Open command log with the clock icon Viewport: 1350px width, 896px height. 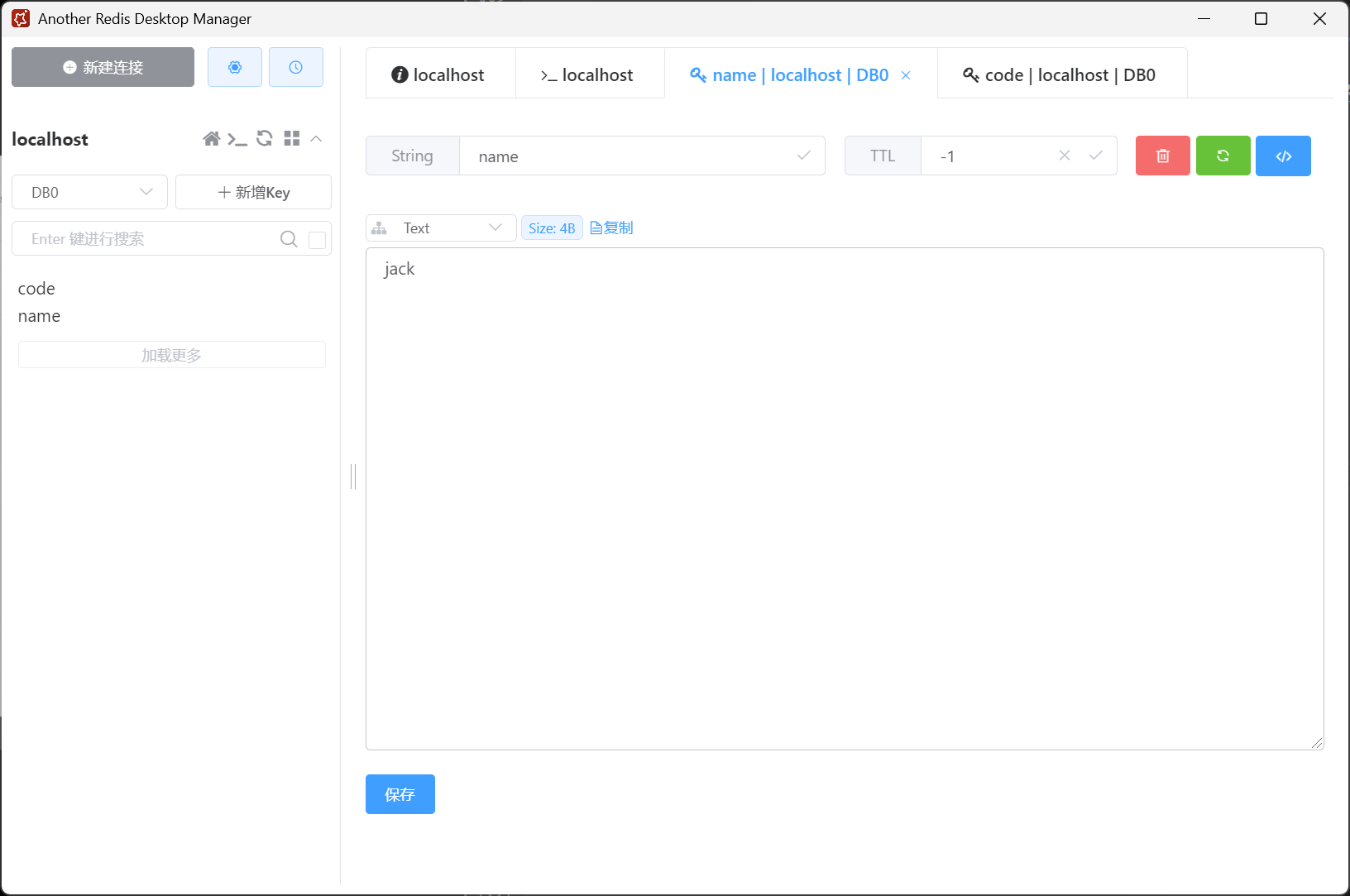[x=295, y=67]
